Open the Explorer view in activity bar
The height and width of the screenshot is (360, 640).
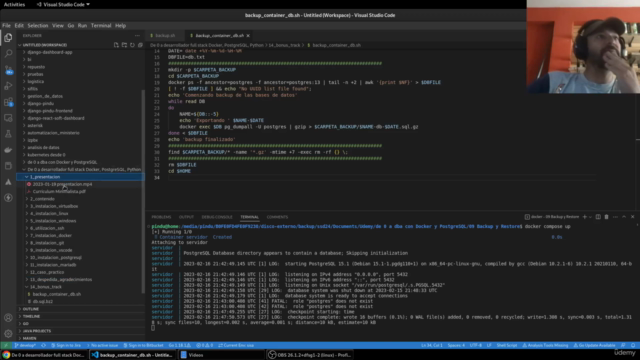[x=8, y=38]
